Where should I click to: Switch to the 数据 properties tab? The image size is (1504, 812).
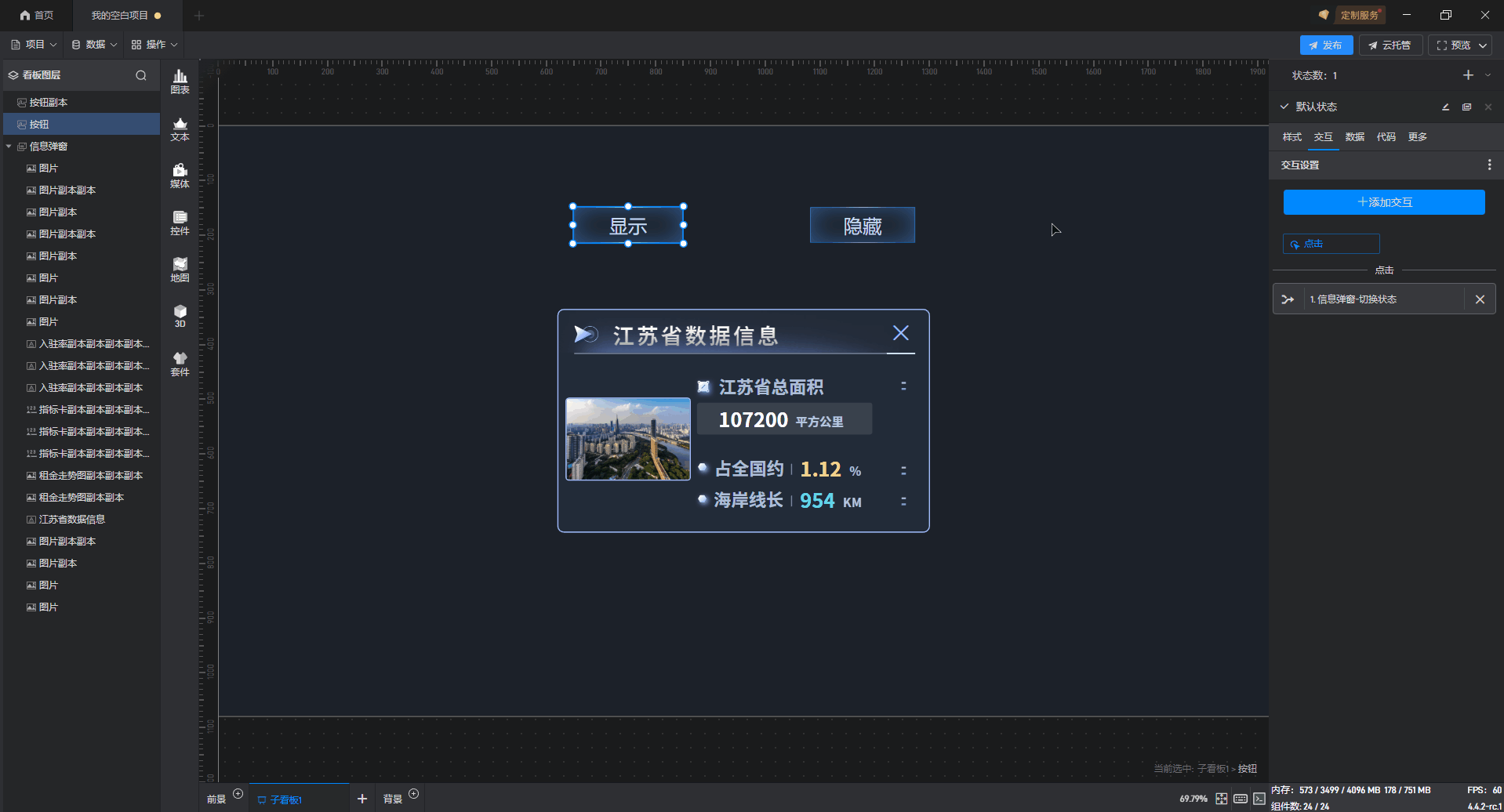point(1354,137)
